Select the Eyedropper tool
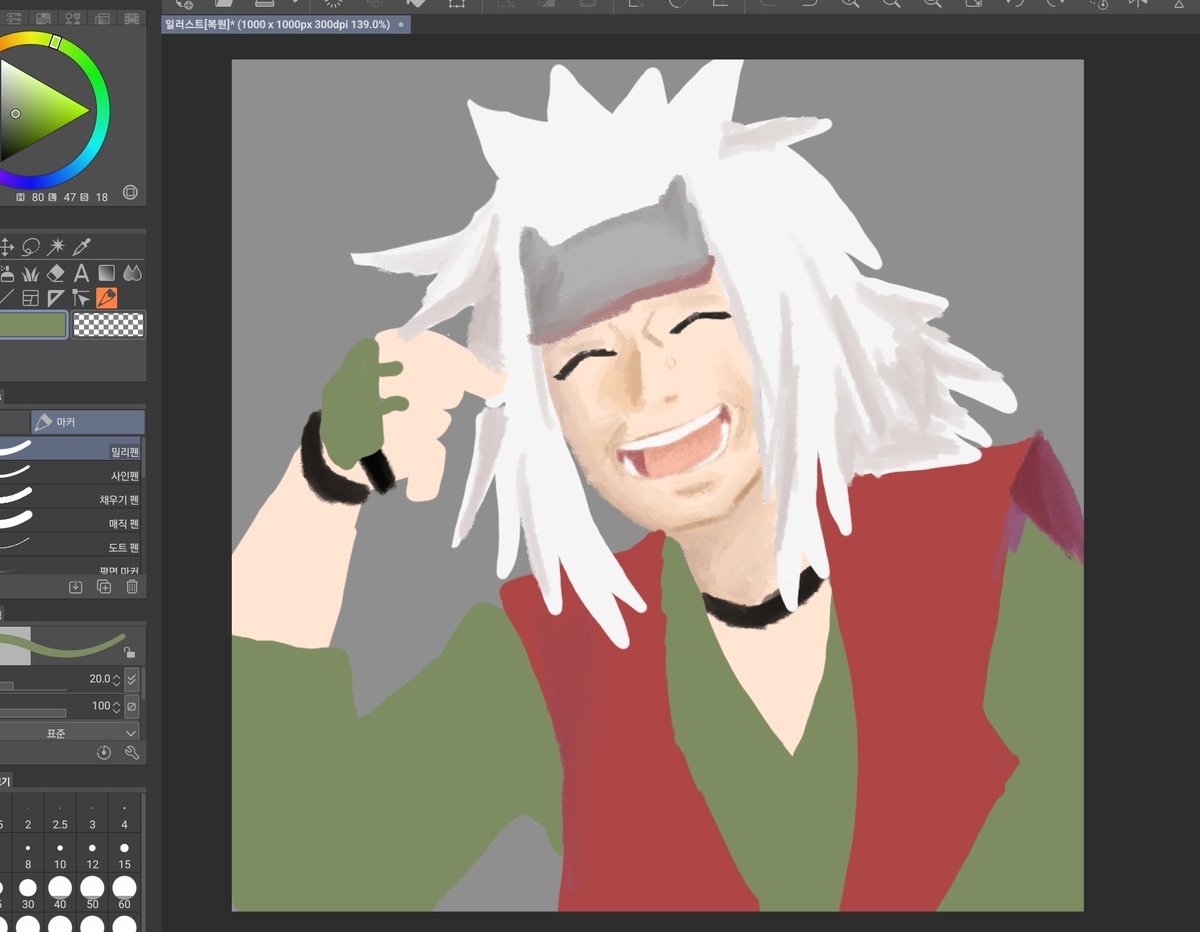Screen dimensions: 1200x932 click(82, 246)
